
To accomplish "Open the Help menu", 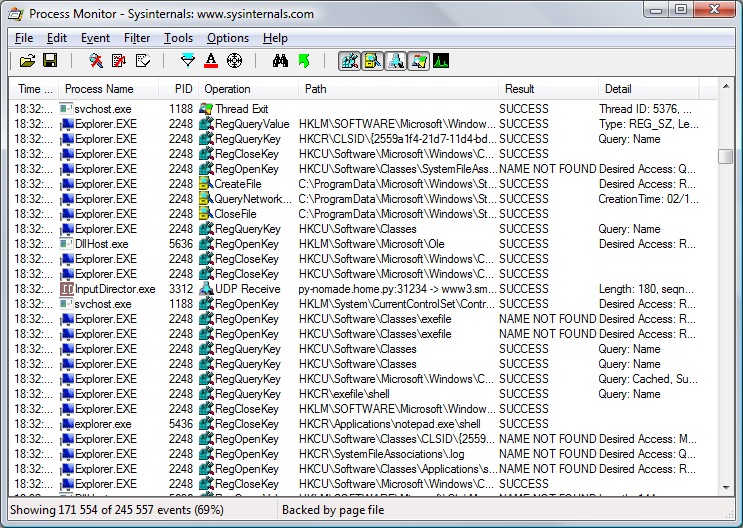I will pos(275,38).
